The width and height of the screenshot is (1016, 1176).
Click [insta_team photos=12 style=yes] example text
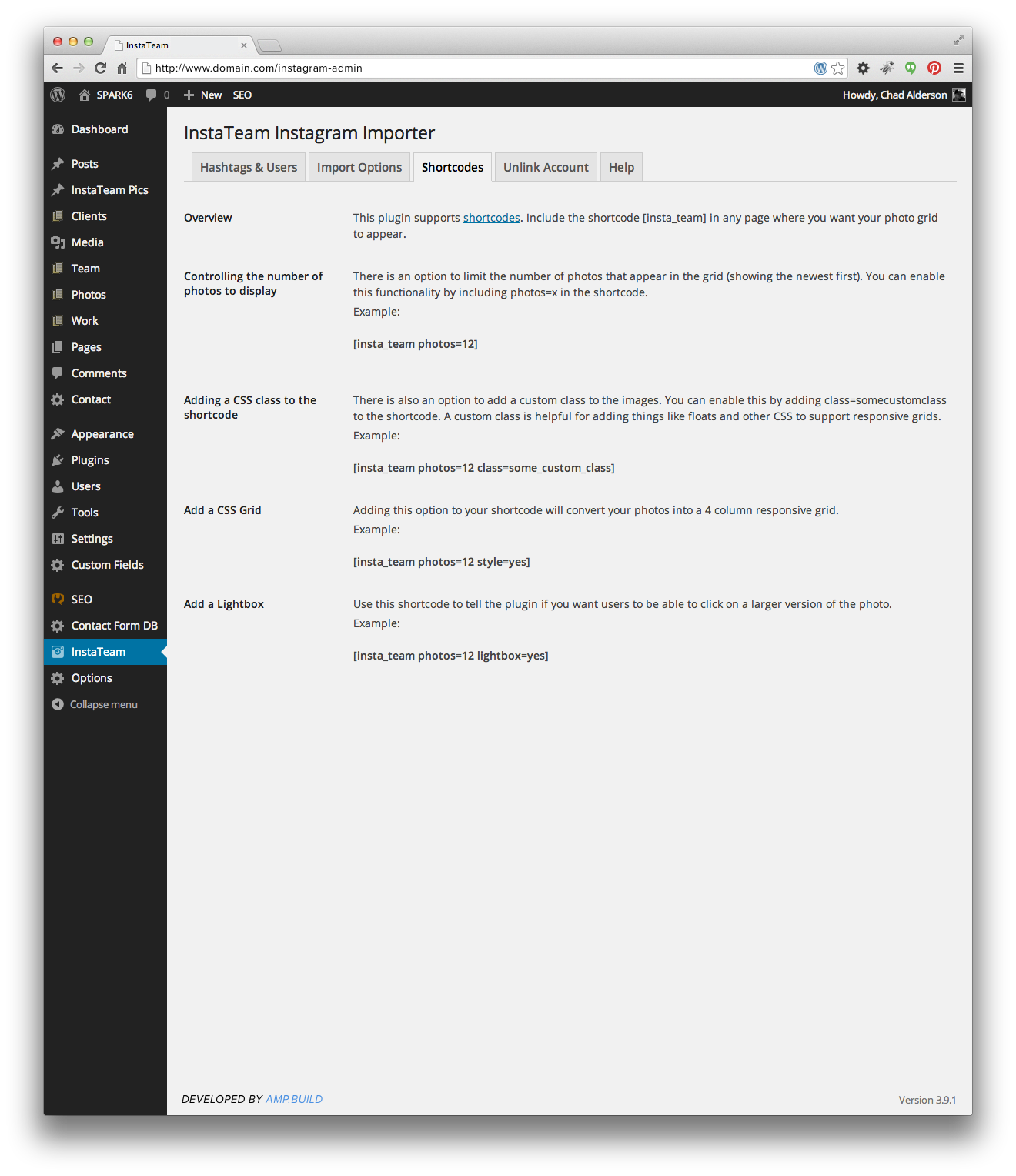coord(442,562)
